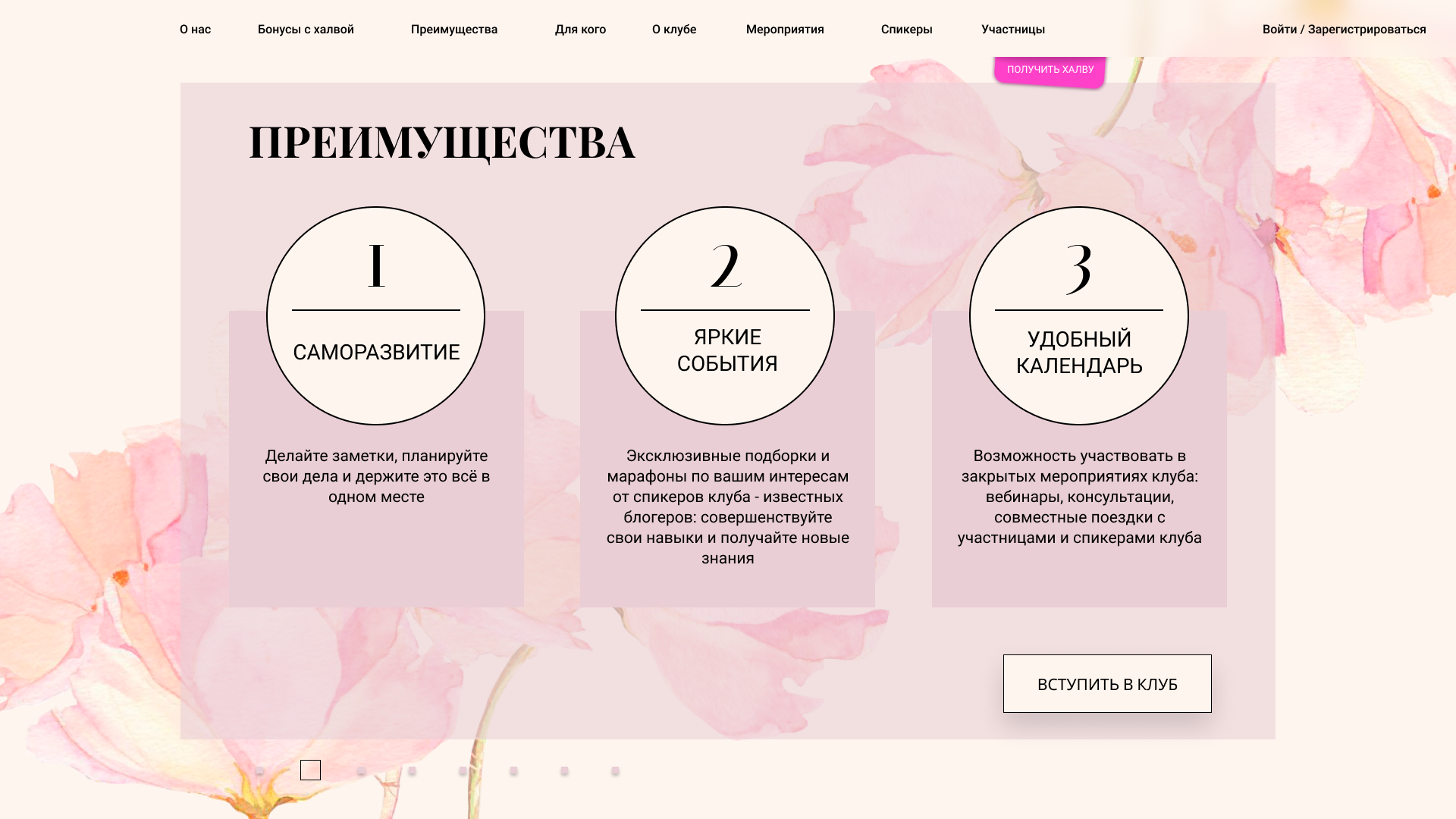
Task: Open the 'О нас' menu item
Action: (x=195, y=30)
